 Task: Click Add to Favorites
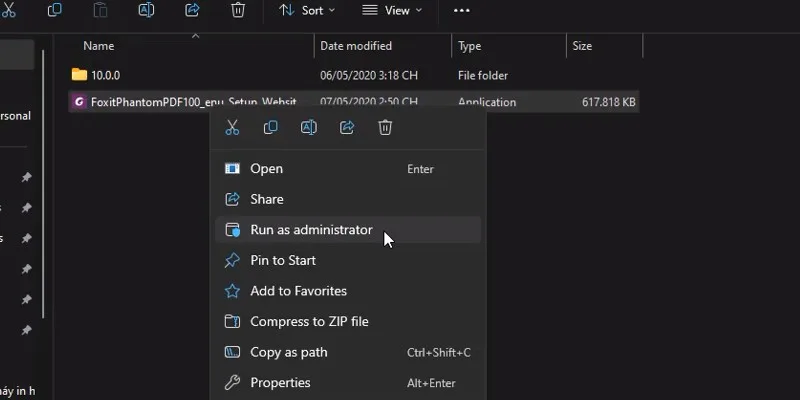[x=298, y=291]
